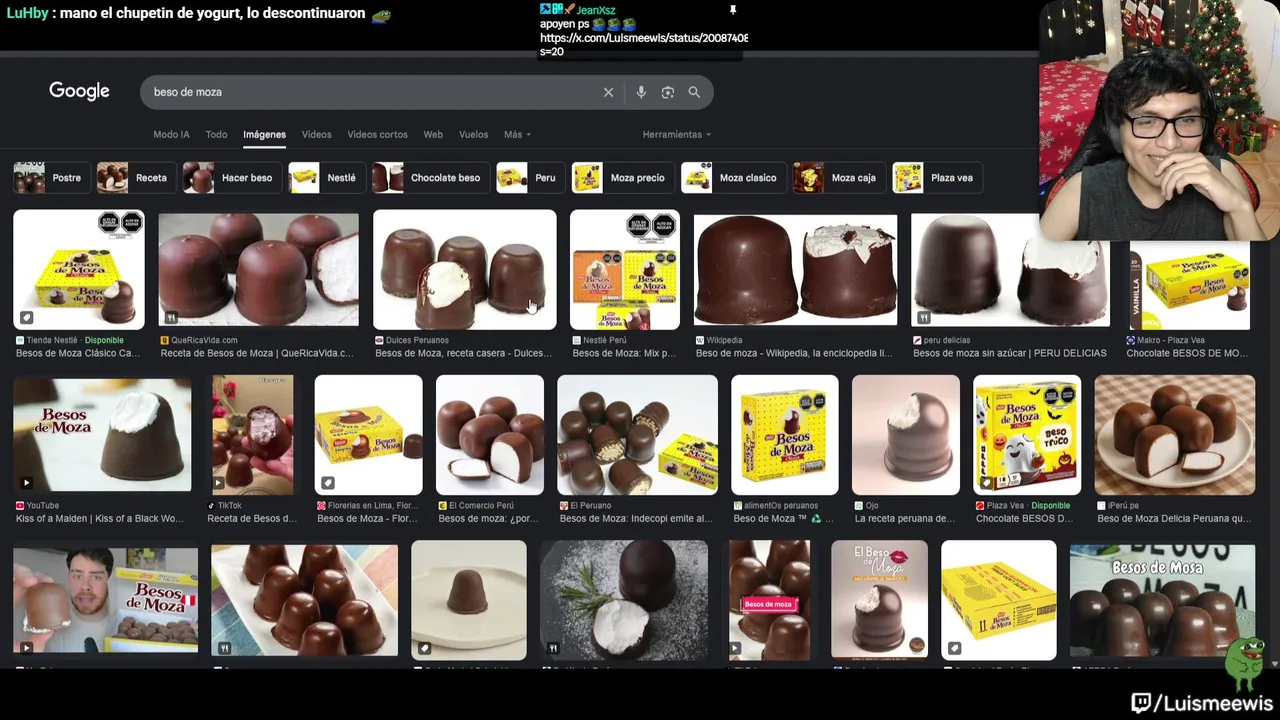The image size is (1280, 720).
Task: Open the iPerú.pe plate of besos image
Action: point(1175,435)
